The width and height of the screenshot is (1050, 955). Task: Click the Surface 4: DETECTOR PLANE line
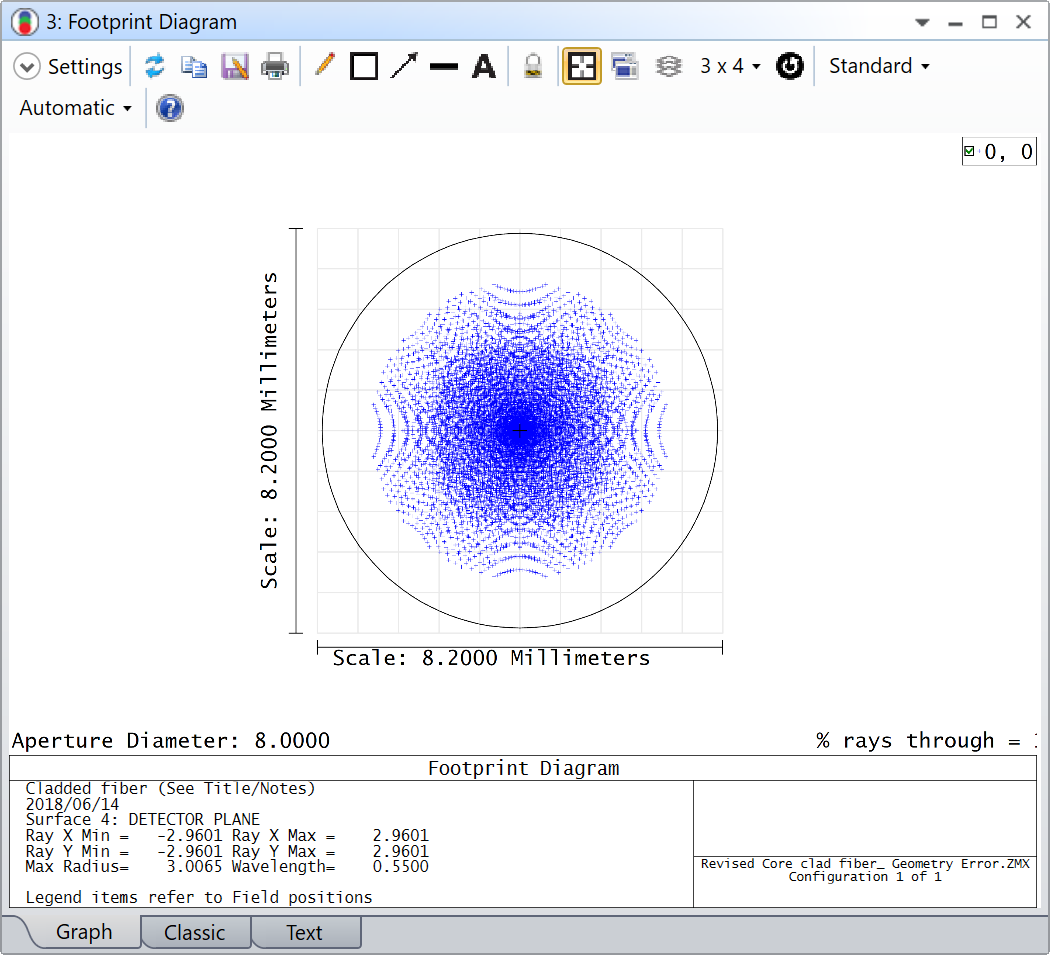pos(143,819)
